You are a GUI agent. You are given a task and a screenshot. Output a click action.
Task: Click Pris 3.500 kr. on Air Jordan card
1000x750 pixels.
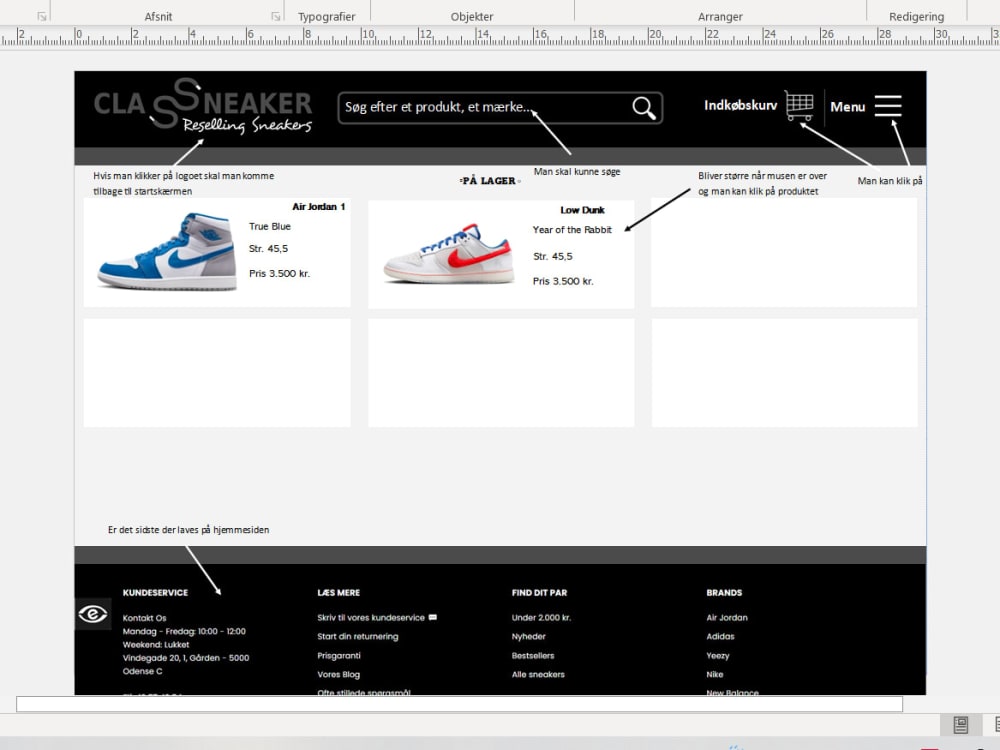pos(279,274)
